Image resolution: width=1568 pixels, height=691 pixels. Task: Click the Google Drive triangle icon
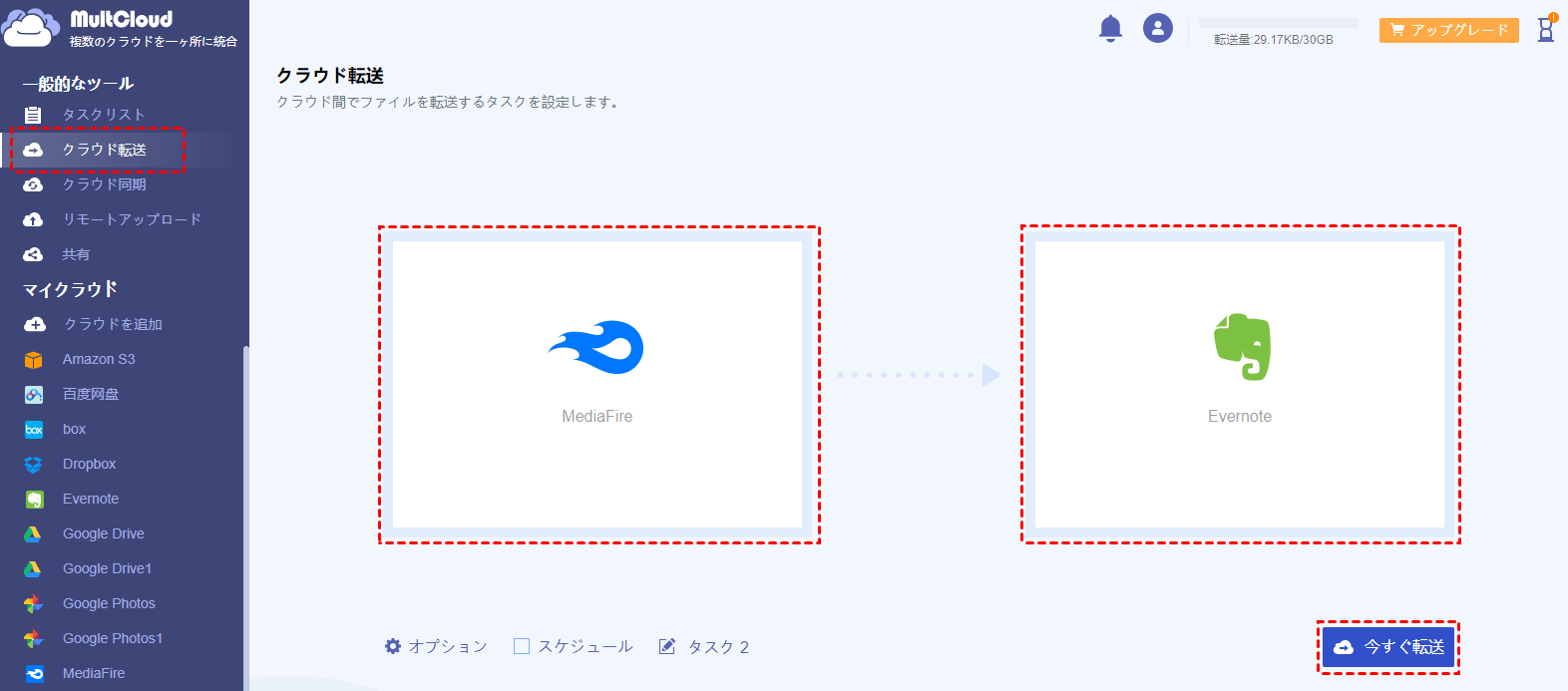click(x=33, y=533)
